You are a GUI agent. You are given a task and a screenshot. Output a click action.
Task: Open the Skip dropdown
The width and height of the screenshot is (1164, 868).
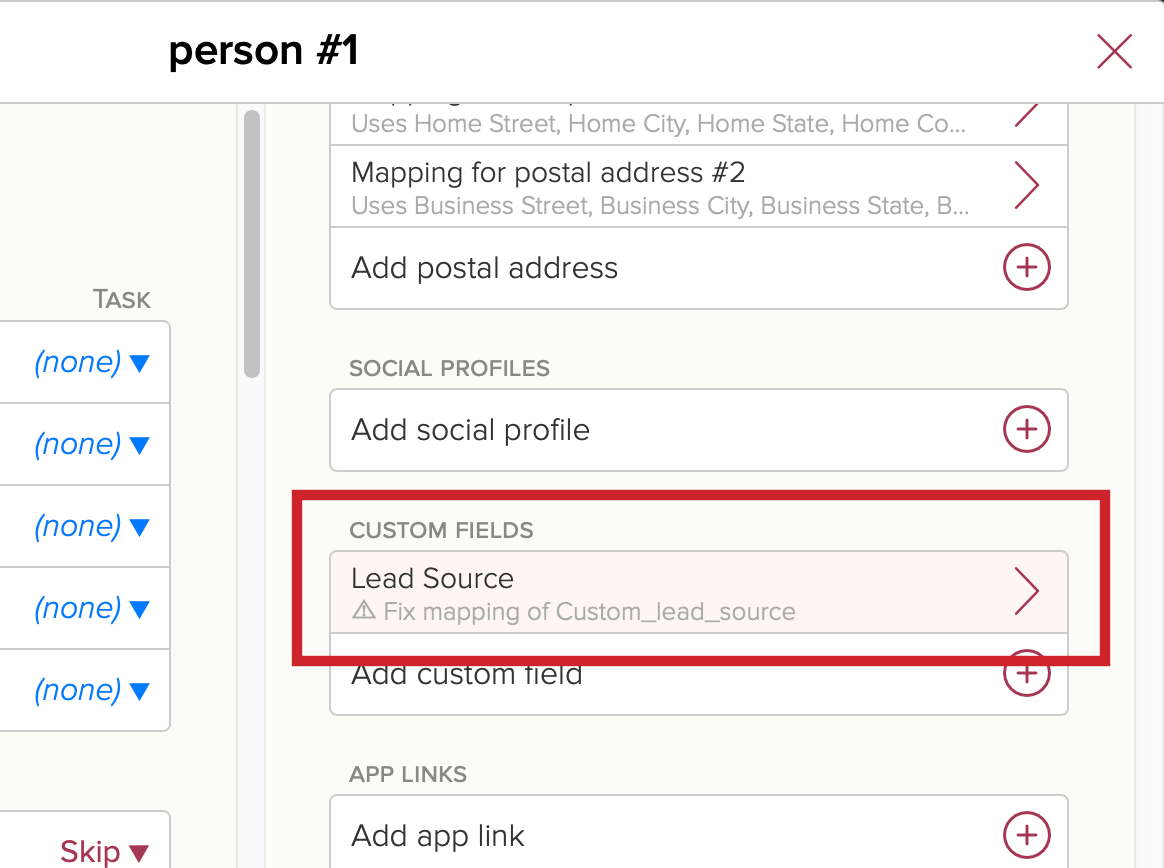click(x=105, y=852)
